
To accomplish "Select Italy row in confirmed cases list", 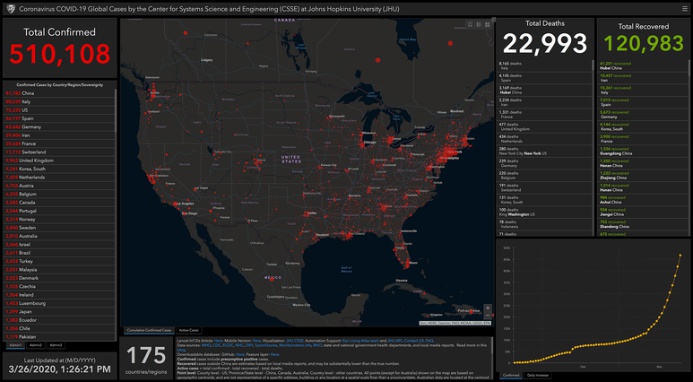I will point(59,102).
